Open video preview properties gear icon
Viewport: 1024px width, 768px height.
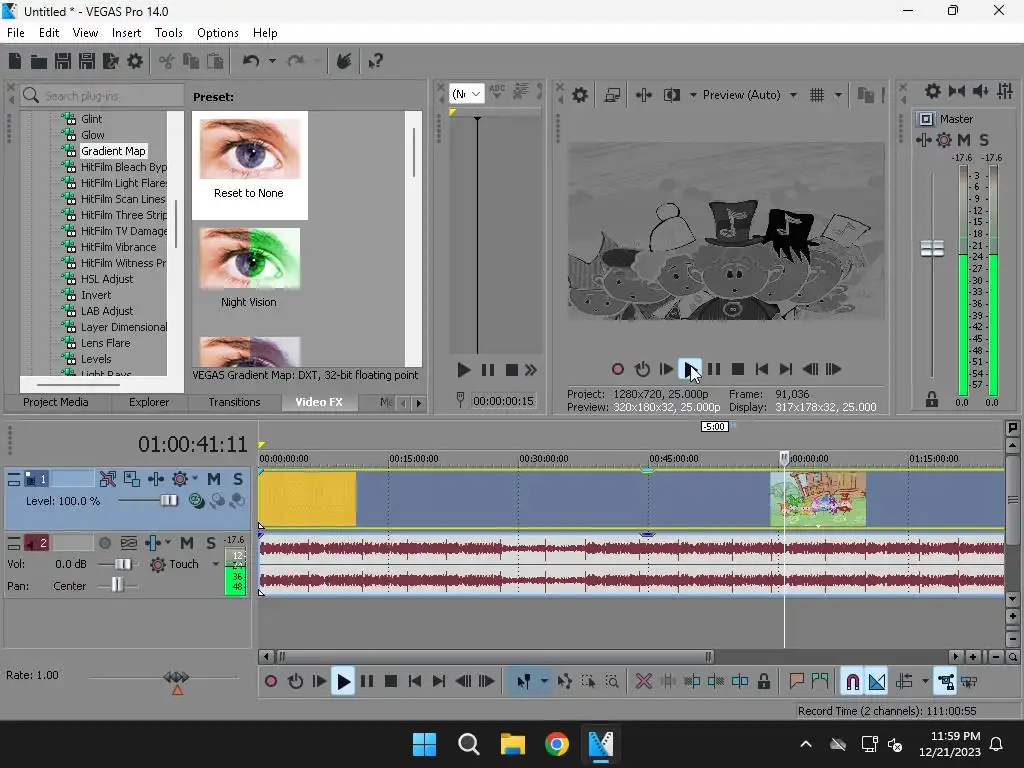579,95
